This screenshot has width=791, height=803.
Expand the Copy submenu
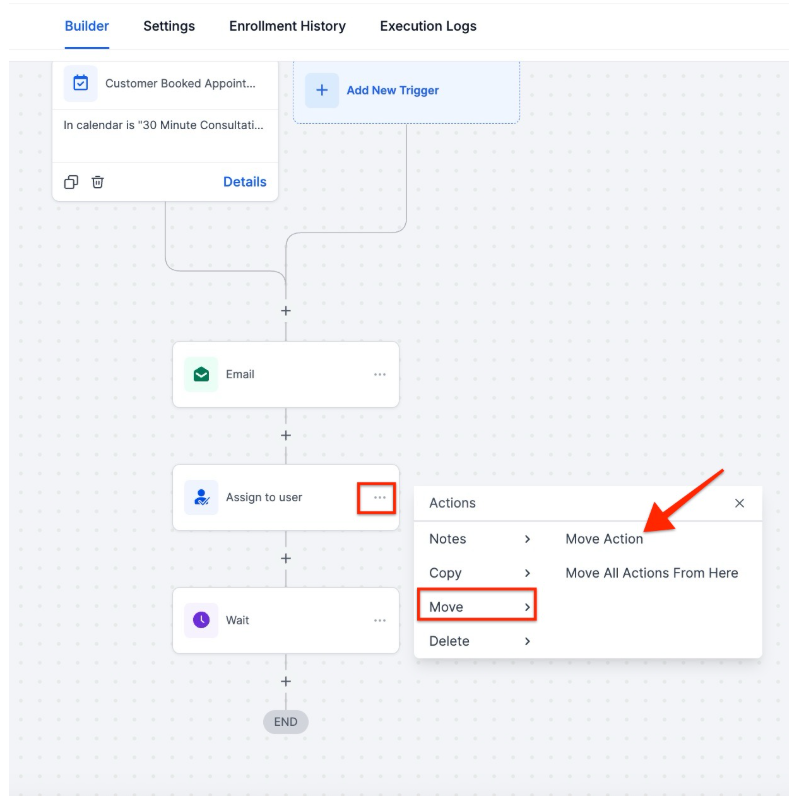click(476, 573)
